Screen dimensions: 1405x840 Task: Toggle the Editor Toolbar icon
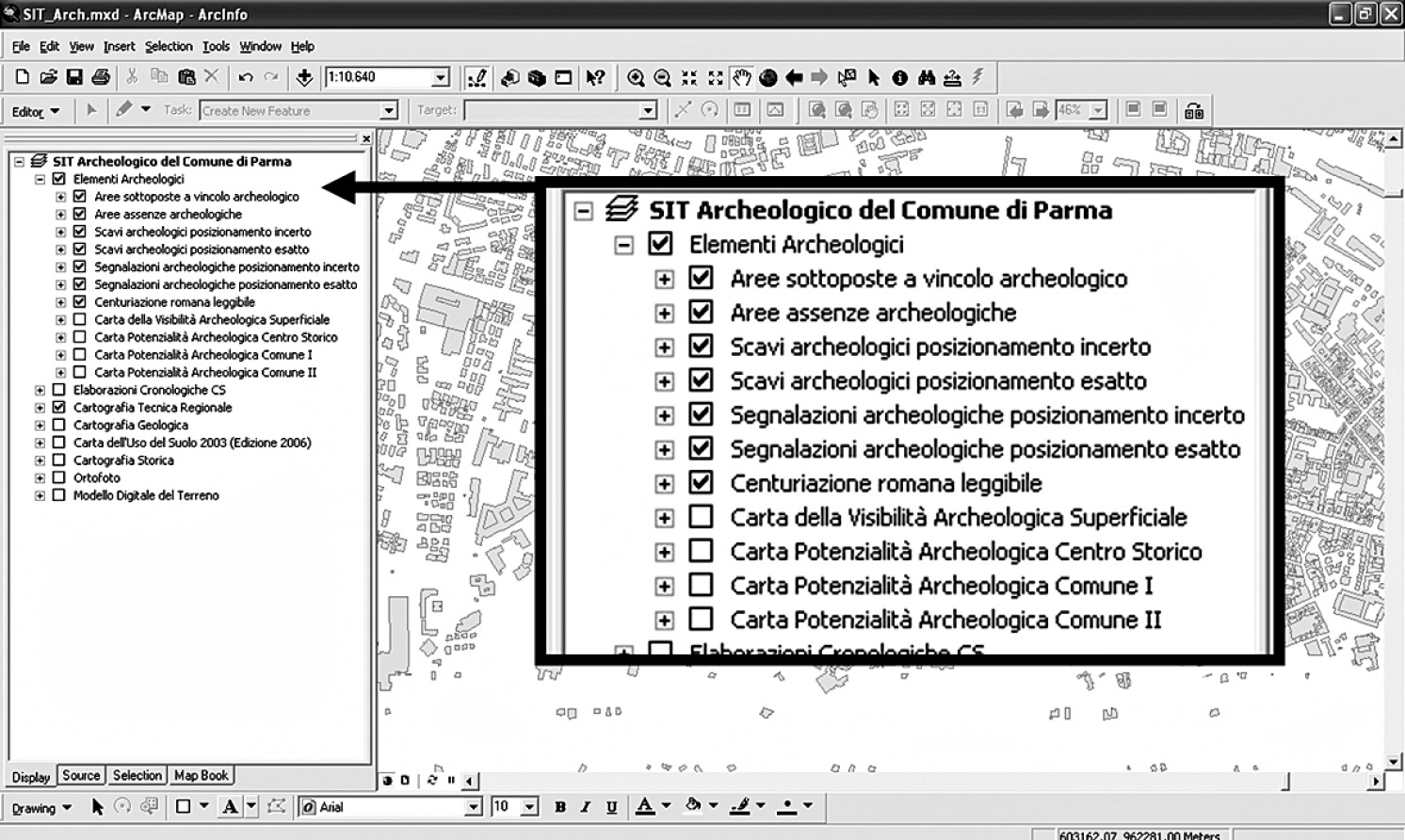[478, 77]
